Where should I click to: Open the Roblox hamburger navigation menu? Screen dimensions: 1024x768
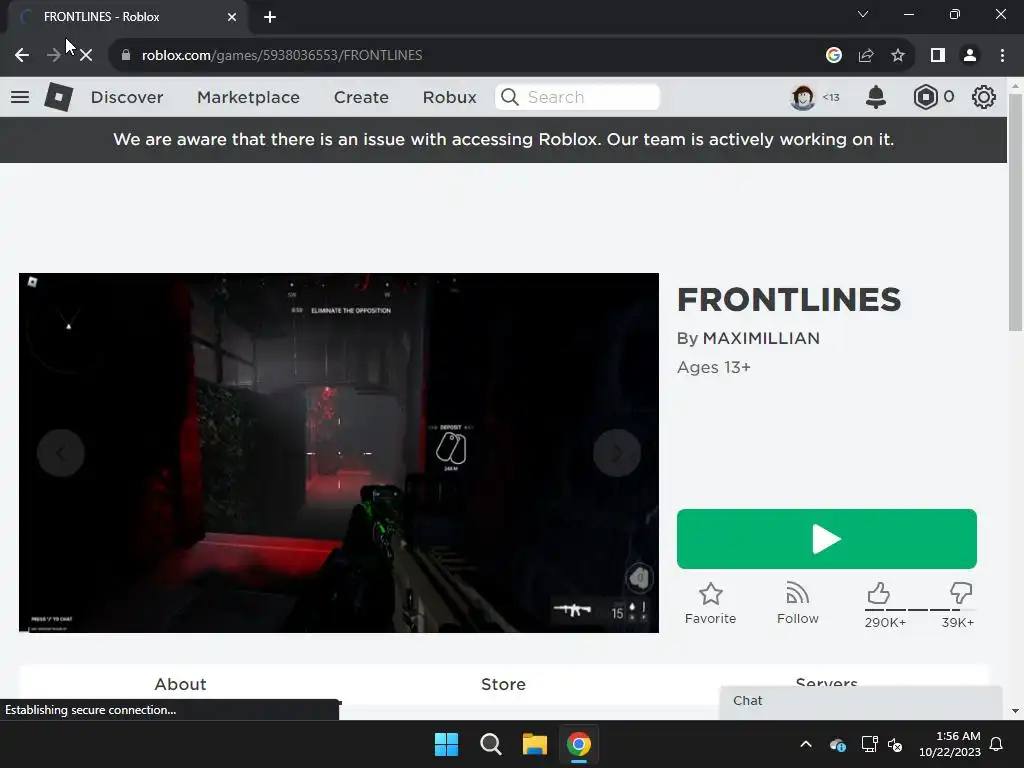[x=20, y=97]
